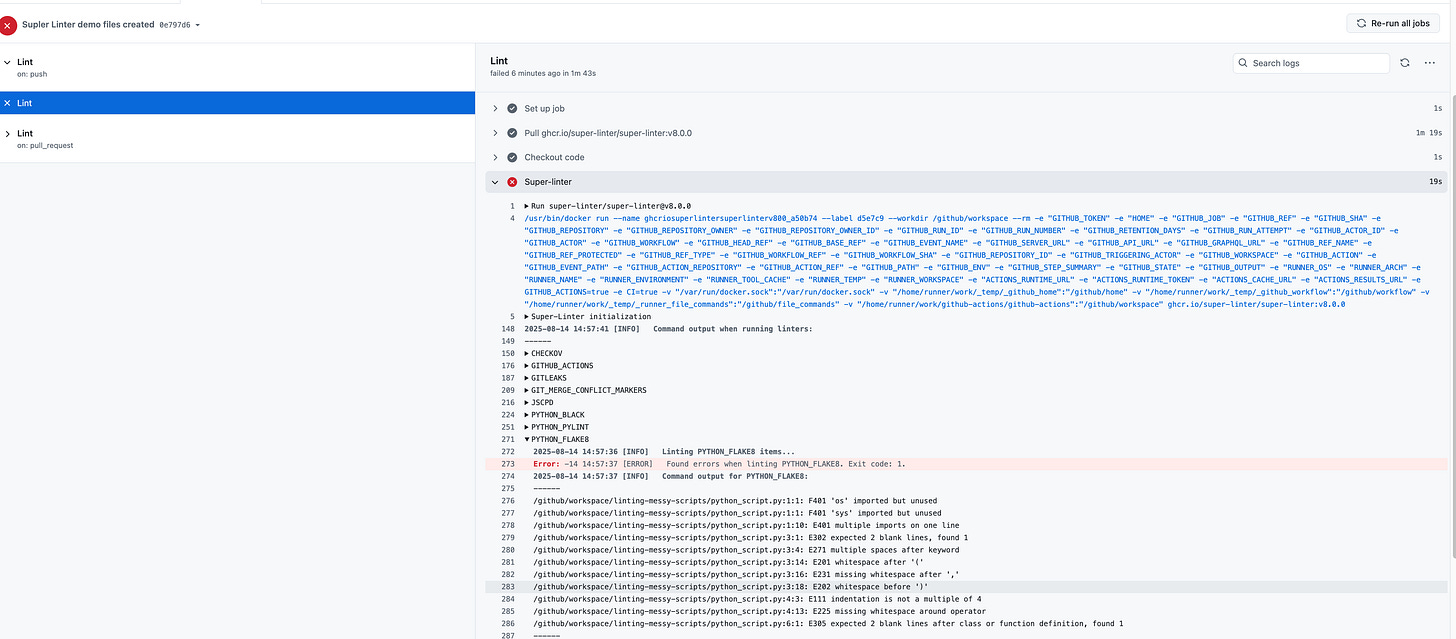This screenshot has width=1456, height=639.
Task: Click the E225 missing whitespace around operator line
Action: [x=759, y=611]
